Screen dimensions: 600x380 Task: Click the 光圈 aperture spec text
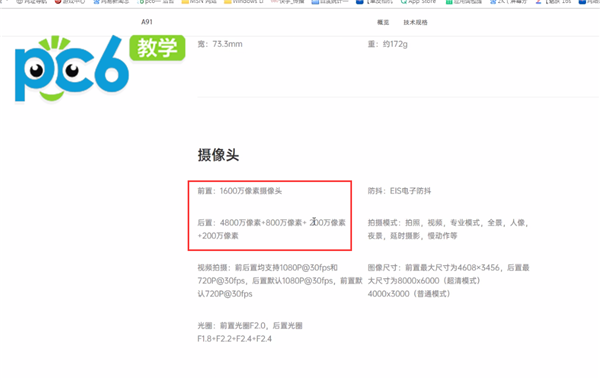pos(250,332)
